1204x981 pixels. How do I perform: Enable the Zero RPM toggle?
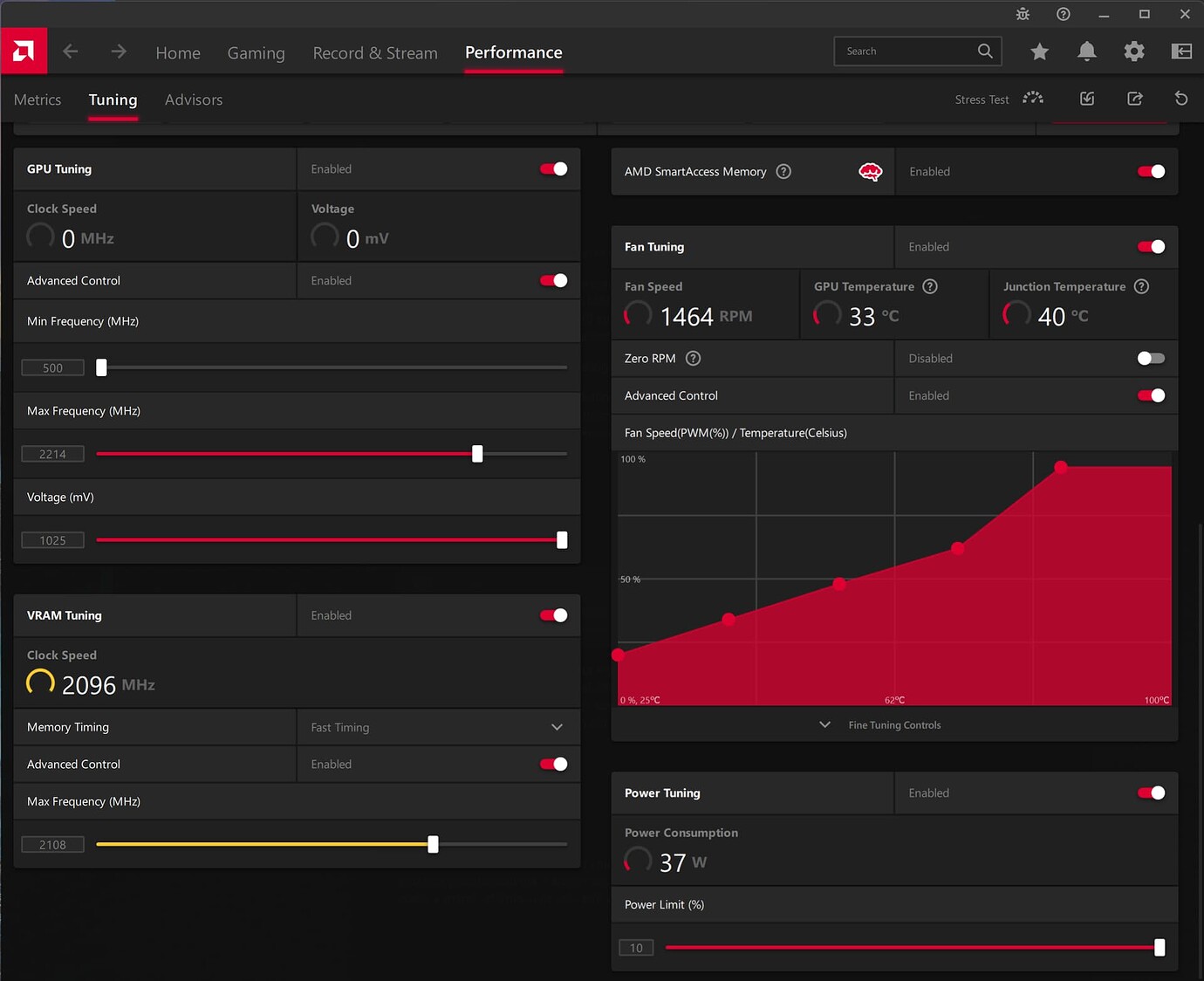coord(1151,358)
